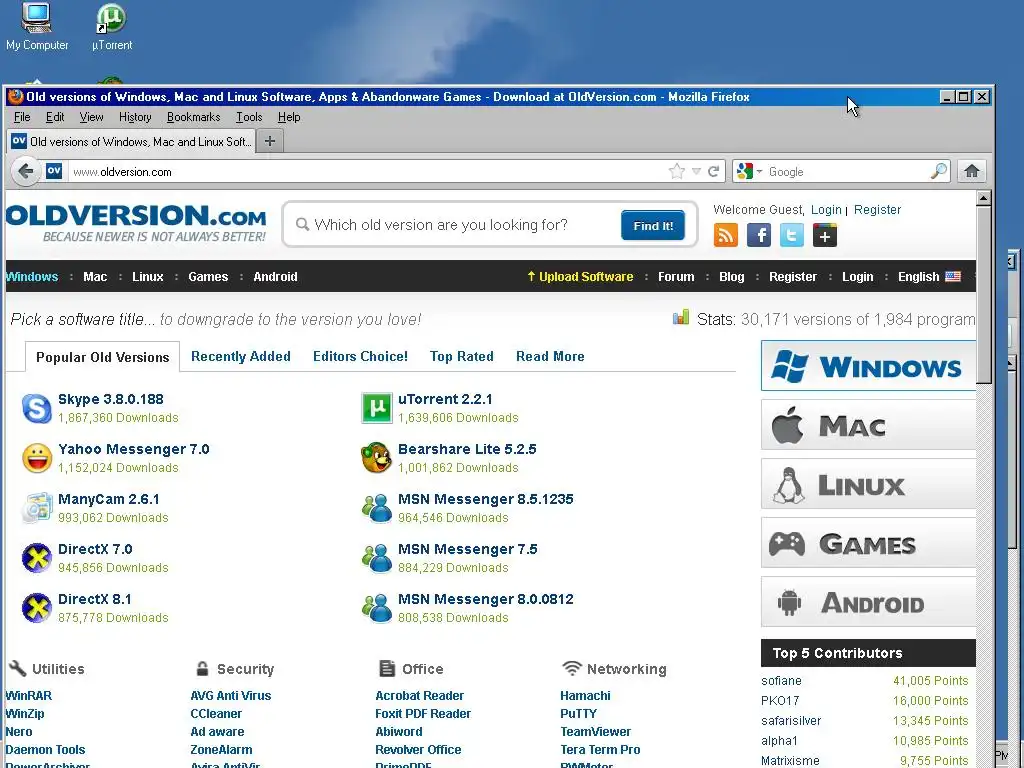
Task: Open the Facebook icon on OldVersion header
Action: coord(759,235)
